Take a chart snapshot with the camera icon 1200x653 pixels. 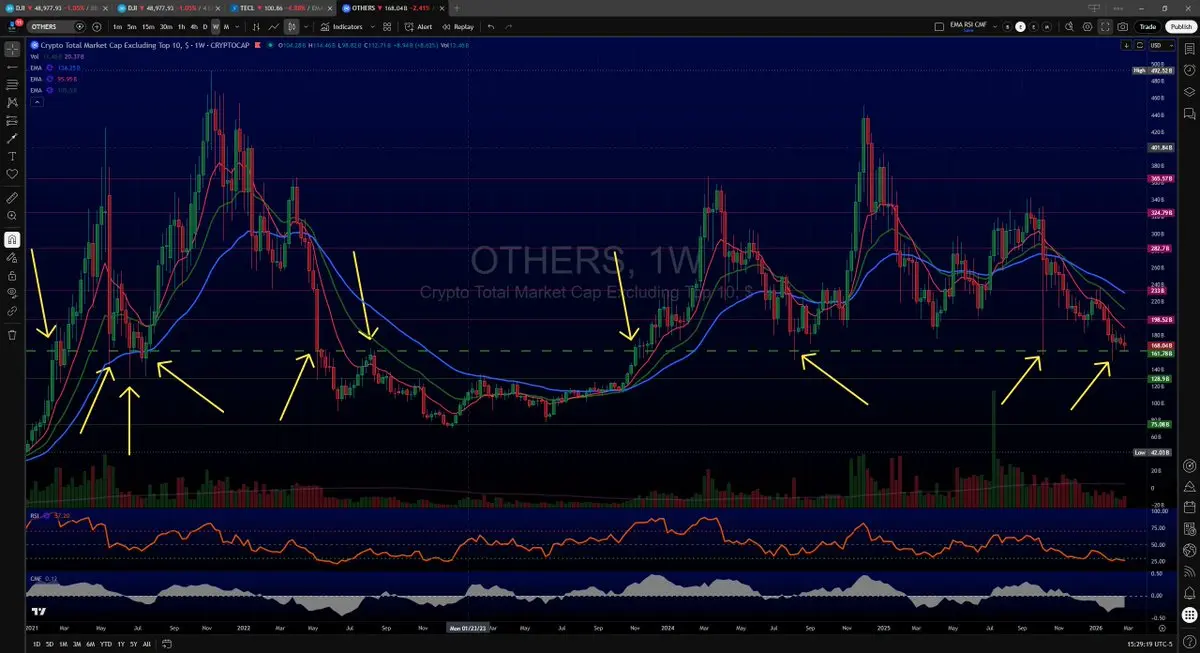pos(1123,27)
